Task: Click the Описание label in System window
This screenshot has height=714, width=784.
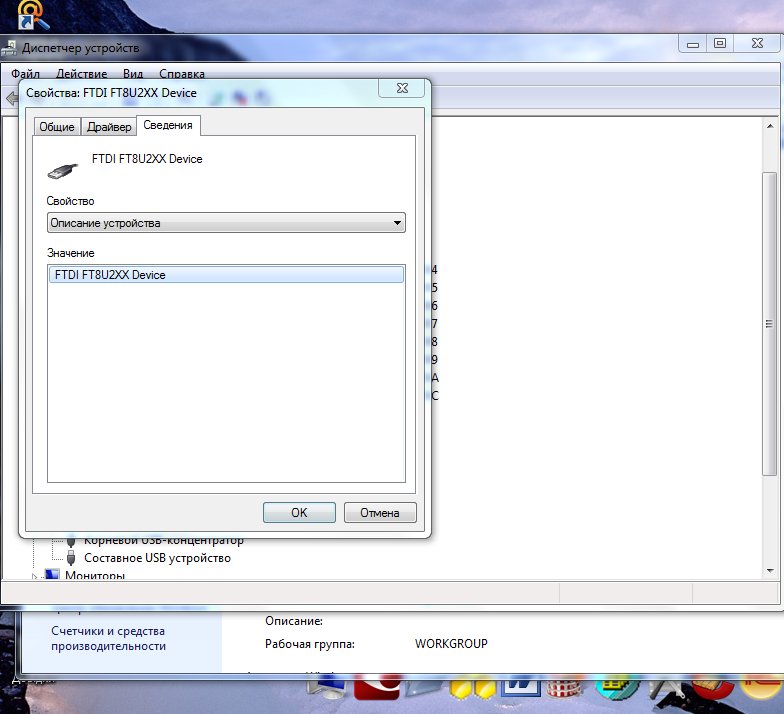Action: pyautogui.click(x=294, y=621)
